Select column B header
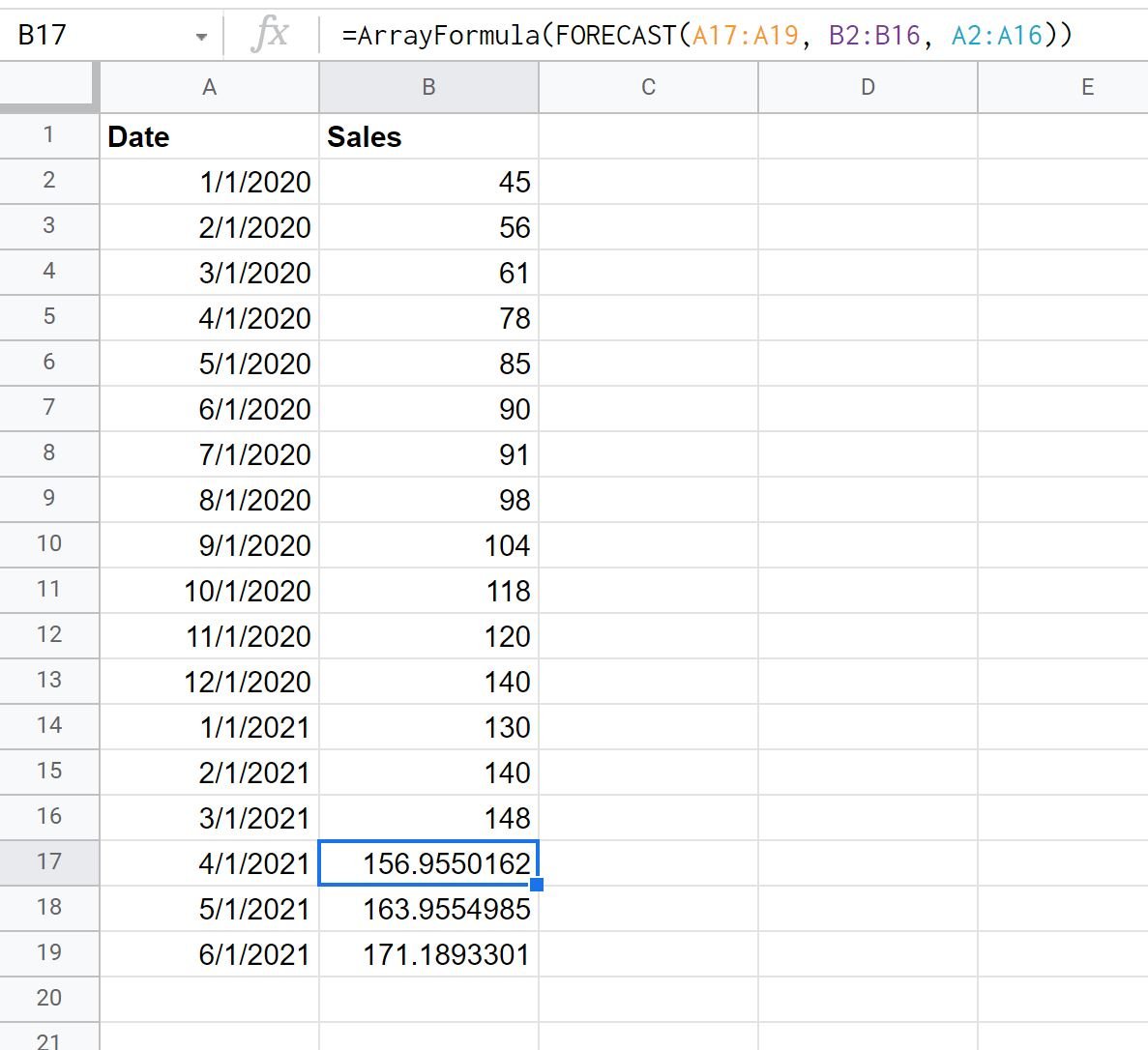The height and width of the screenshot is (1050, 1148). [x=429, y=87]
